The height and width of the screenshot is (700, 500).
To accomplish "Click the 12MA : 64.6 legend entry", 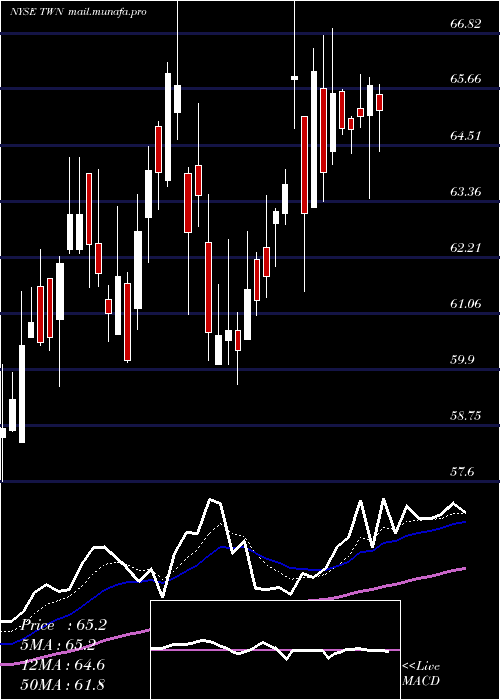I will (63, 665).
